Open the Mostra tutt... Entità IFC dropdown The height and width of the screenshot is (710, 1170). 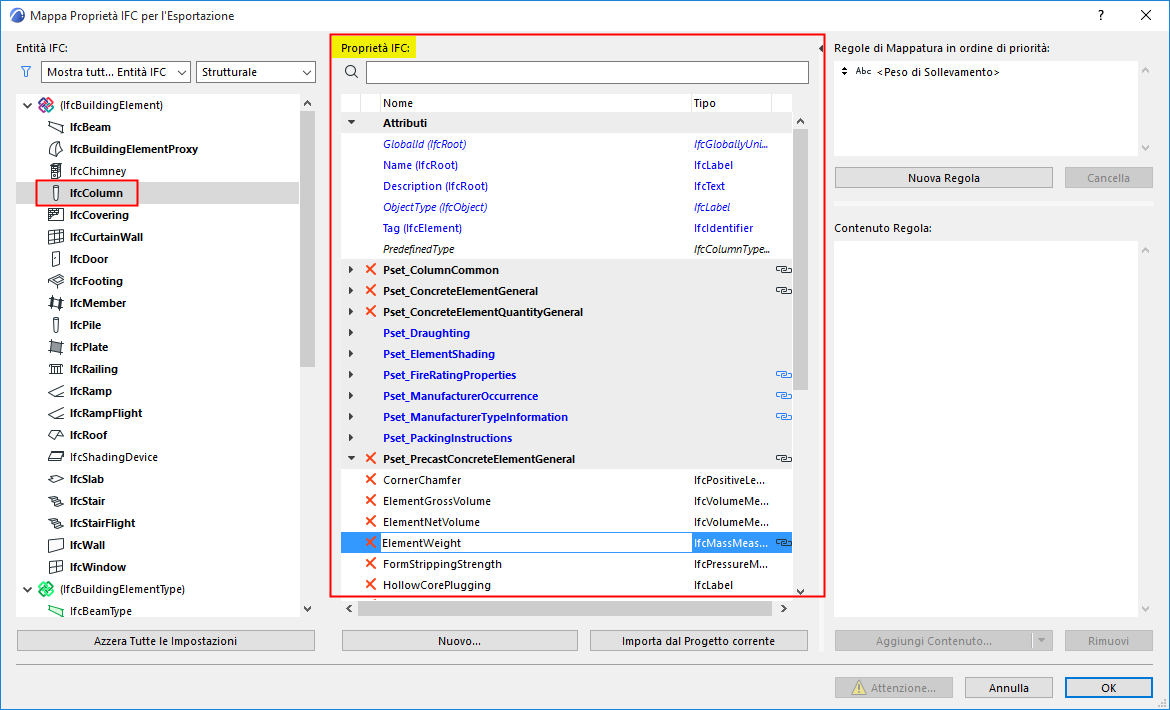pos(116,72)
